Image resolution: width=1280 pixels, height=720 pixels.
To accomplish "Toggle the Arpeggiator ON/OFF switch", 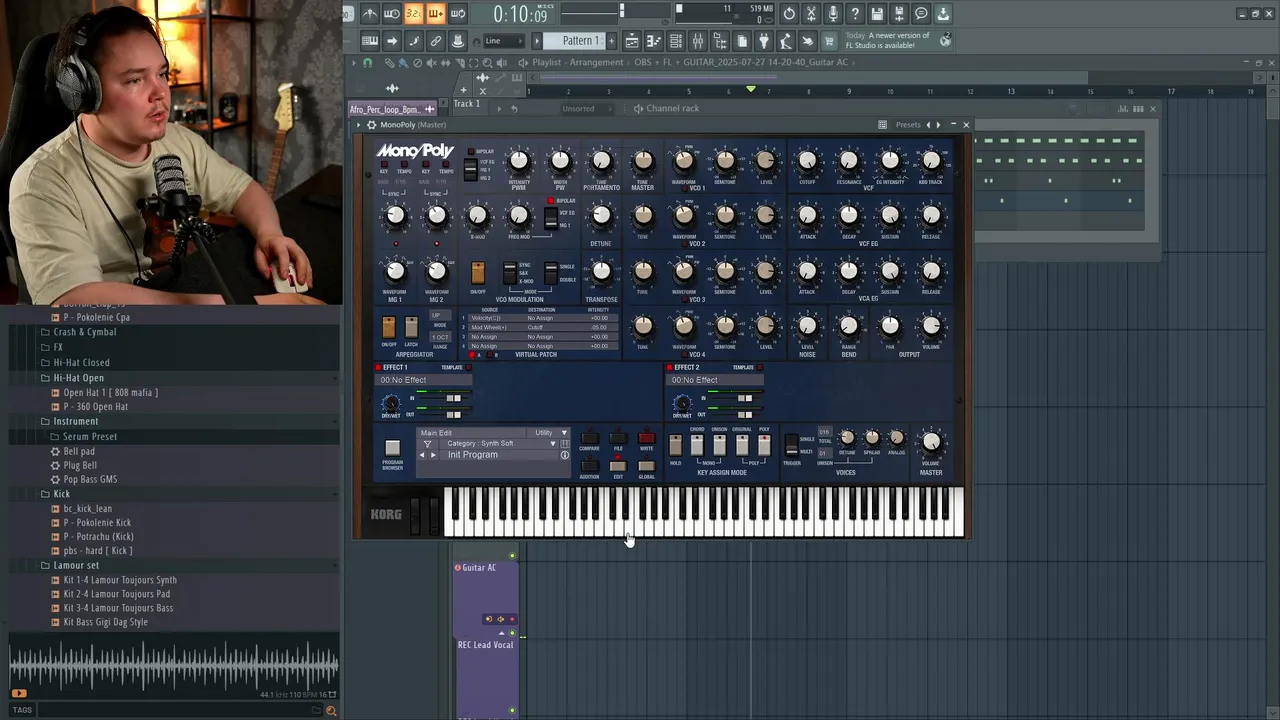I will coord(388,328).
